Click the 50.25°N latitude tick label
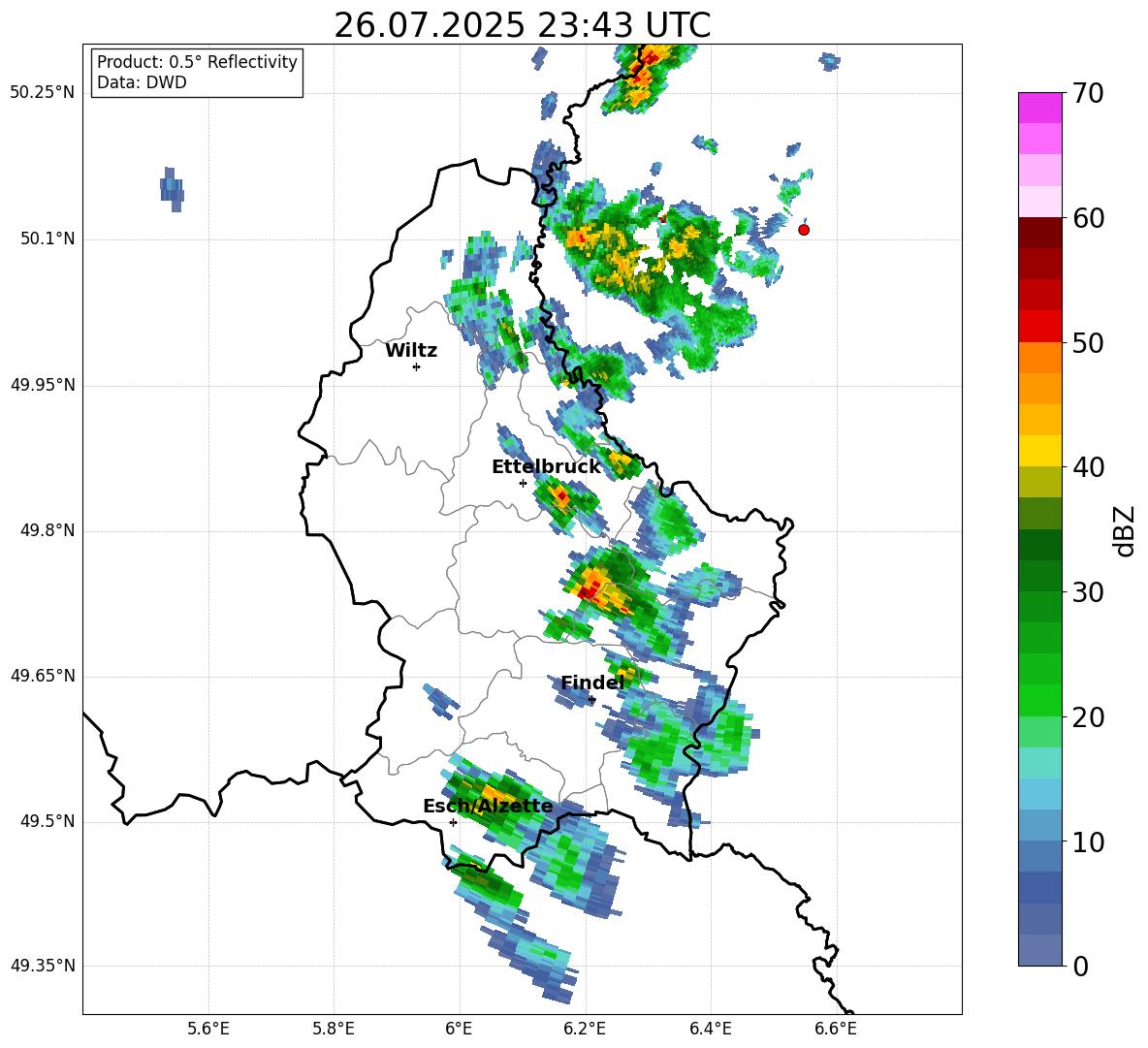The width and height of the screenshot is (1148, 1048). click(x=42, y=93)
